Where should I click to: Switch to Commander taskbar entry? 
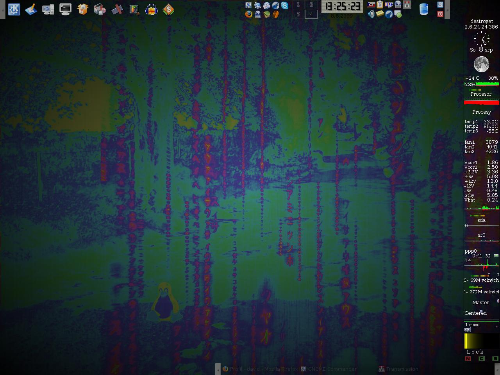click(x=328, y=369)
